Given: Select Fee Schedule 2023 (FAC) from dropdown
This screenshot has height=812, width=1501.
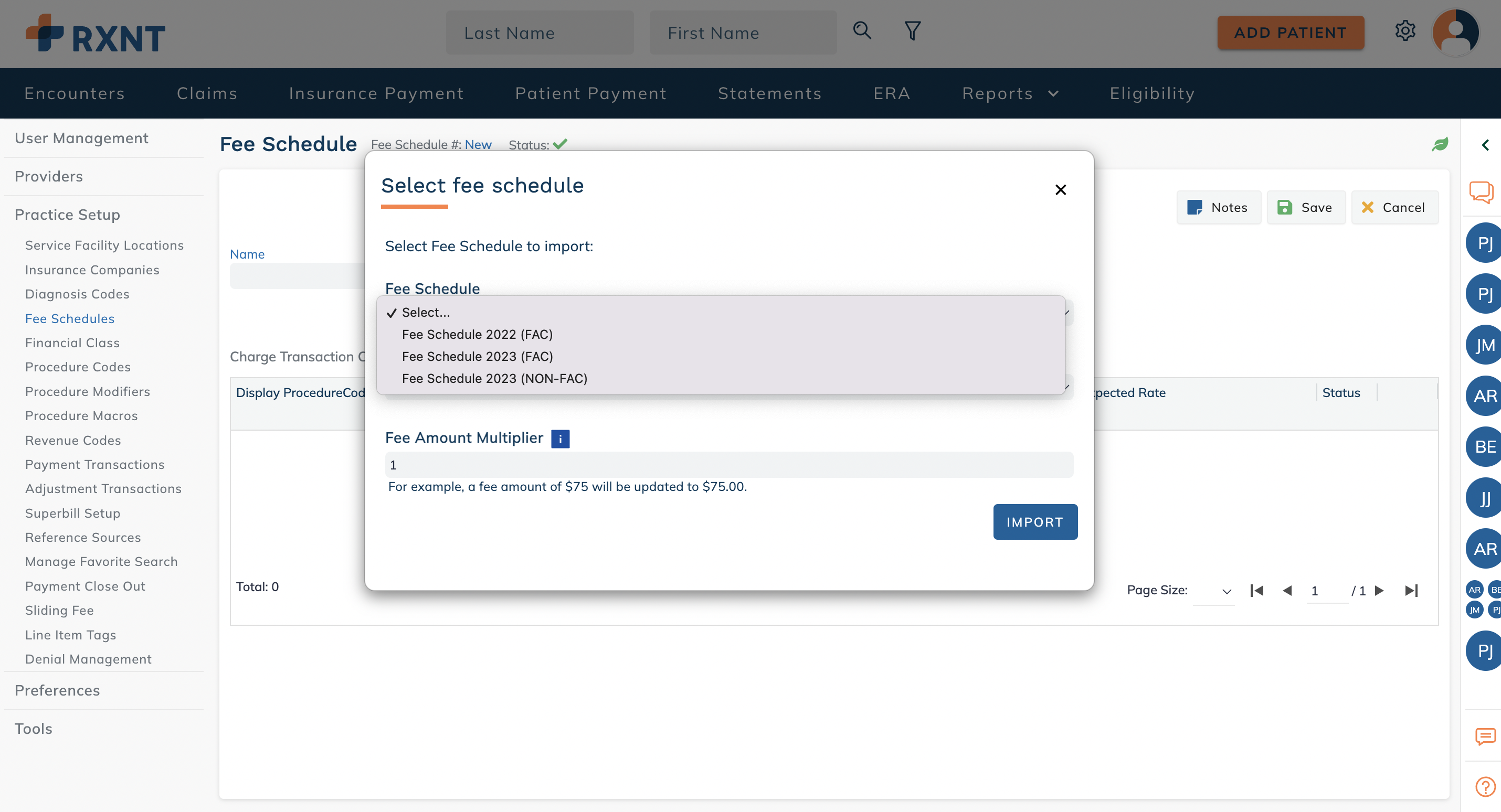Looking at the screenshot, I should (x=477, y=356).
